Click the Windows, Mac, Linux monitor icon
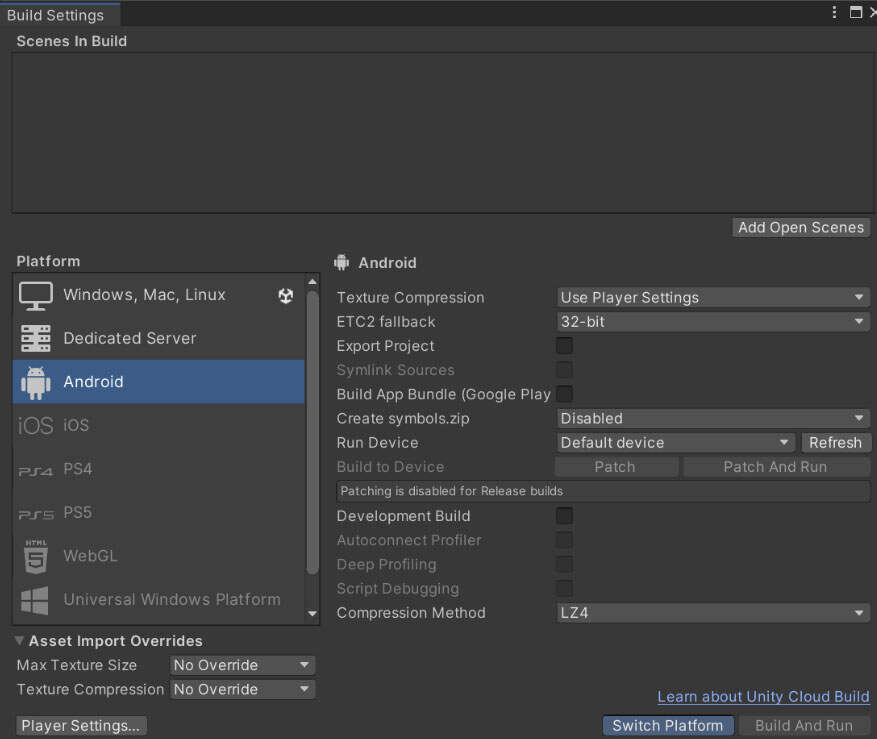 [36, 295]
